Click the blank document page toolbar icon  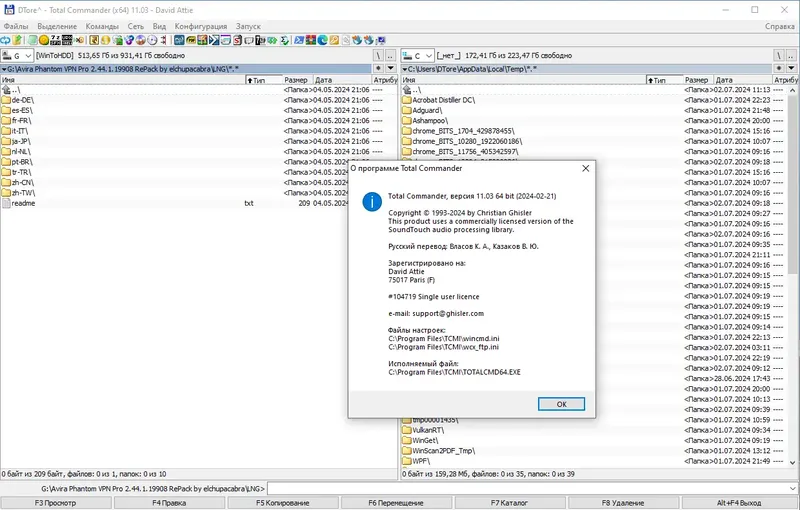(x=346, y=40)
